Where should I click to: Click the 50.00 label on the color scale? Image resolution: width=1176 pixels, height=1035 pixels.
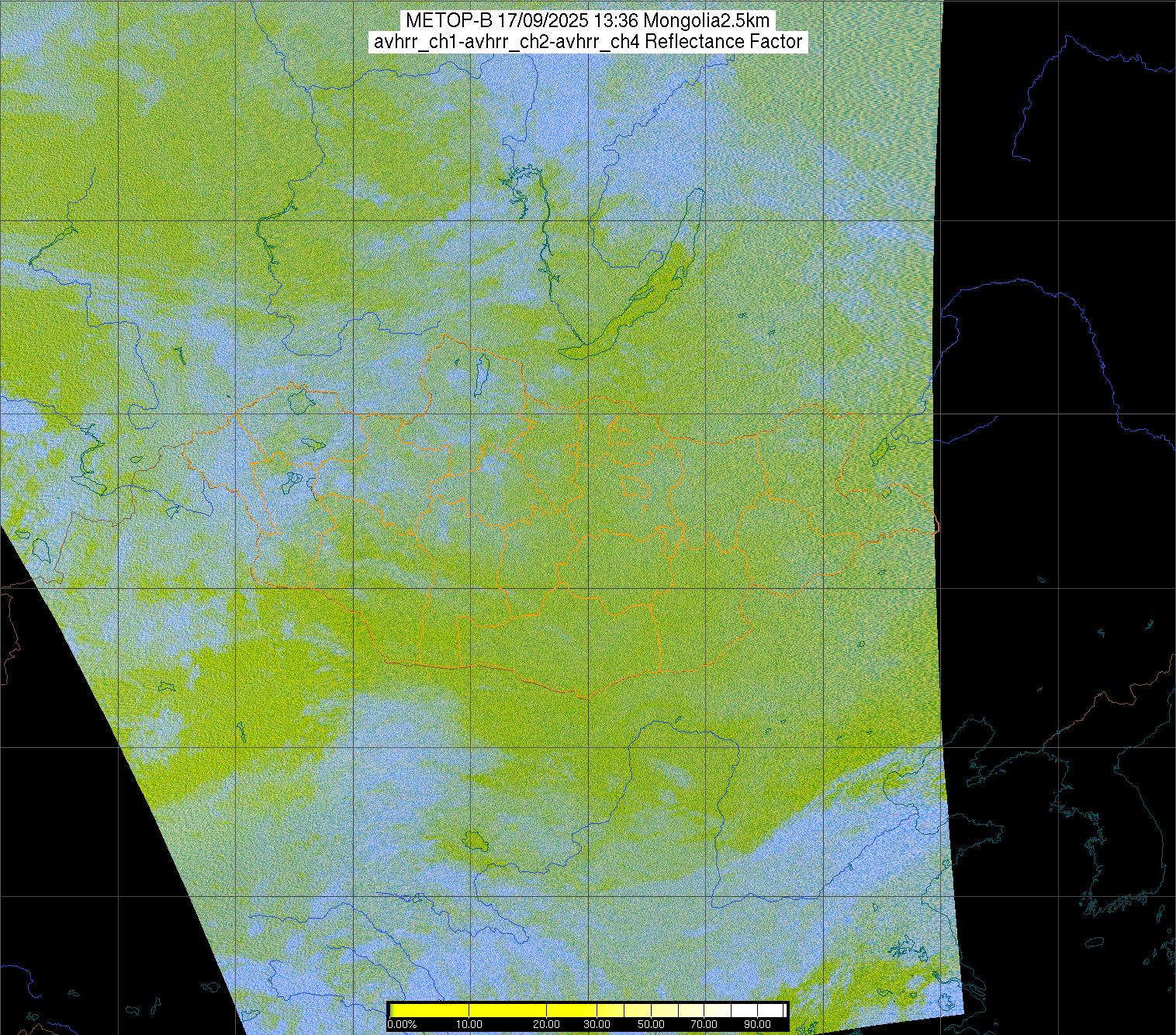click(x=652, y=1025)
